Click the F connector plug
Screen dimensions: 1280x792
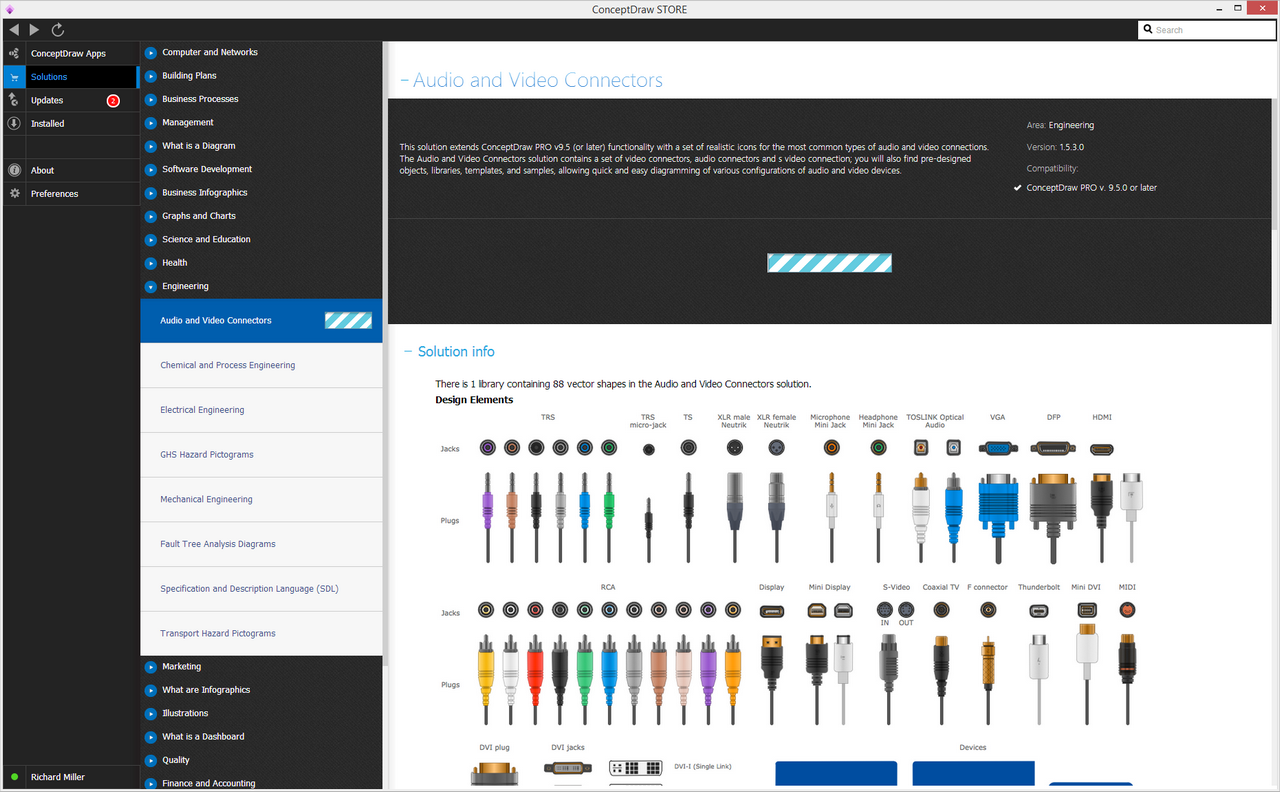point(988,680)
